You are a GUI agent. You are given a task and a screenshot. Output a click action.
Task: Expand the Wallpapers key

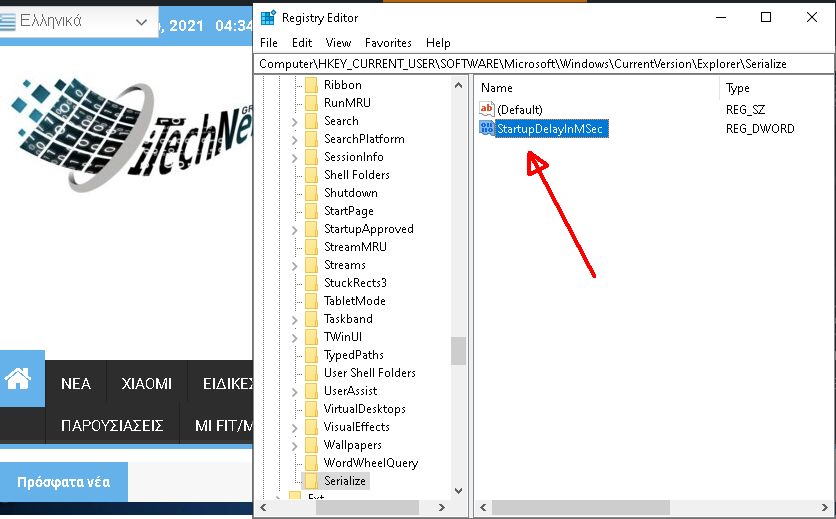pos(295,445)
